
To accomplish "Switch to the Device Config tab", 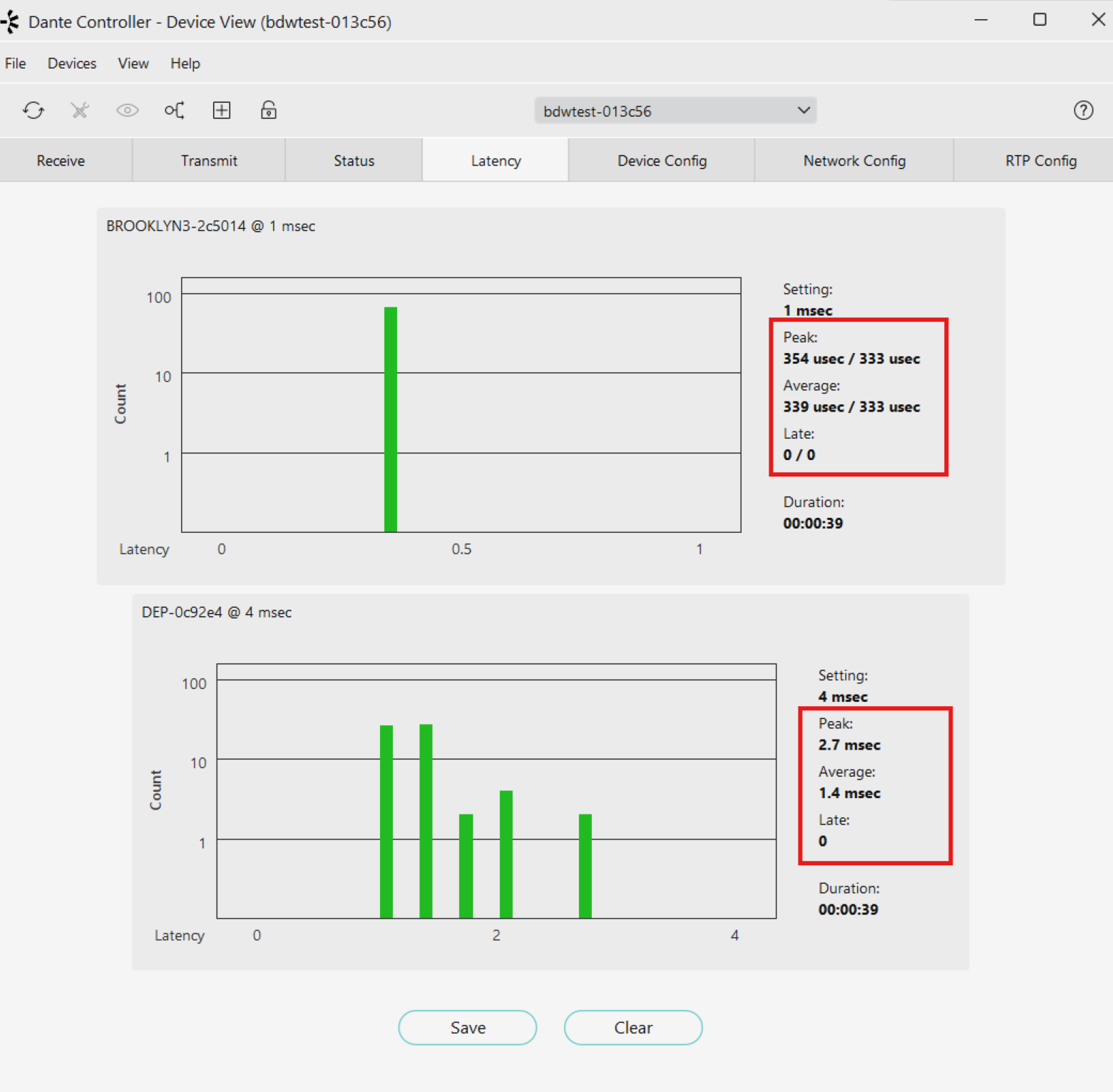I will point(662,160).
